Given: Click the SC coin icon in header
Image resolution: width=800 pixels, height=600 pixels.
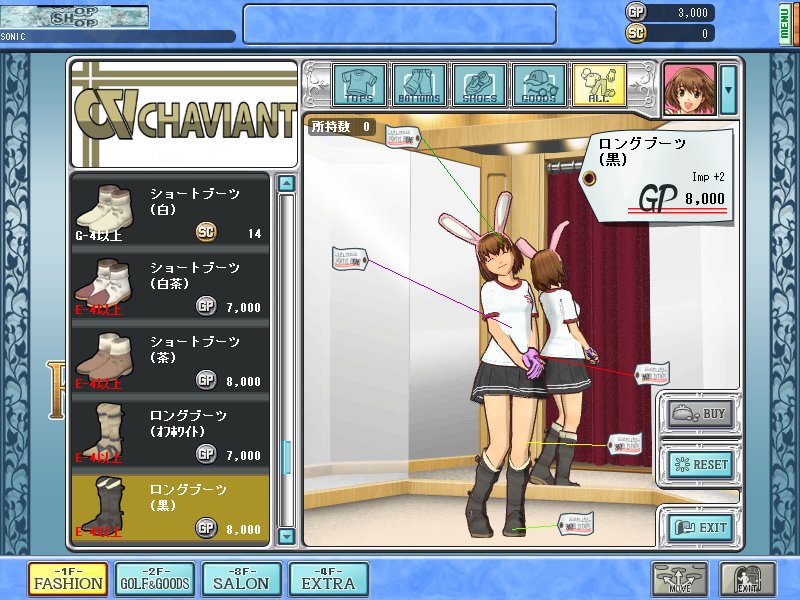Looking at the screenshot, I should [x=636, y=33].
